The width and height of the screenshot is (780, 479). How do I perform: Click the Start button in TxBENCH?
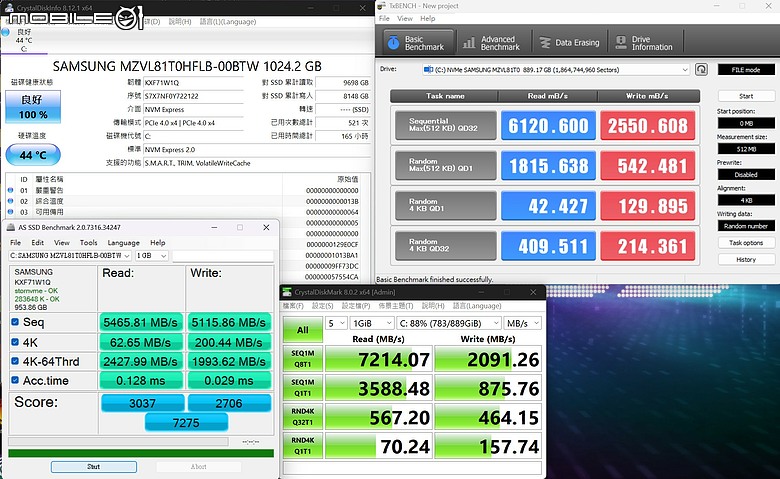click(x=746, y=96)
